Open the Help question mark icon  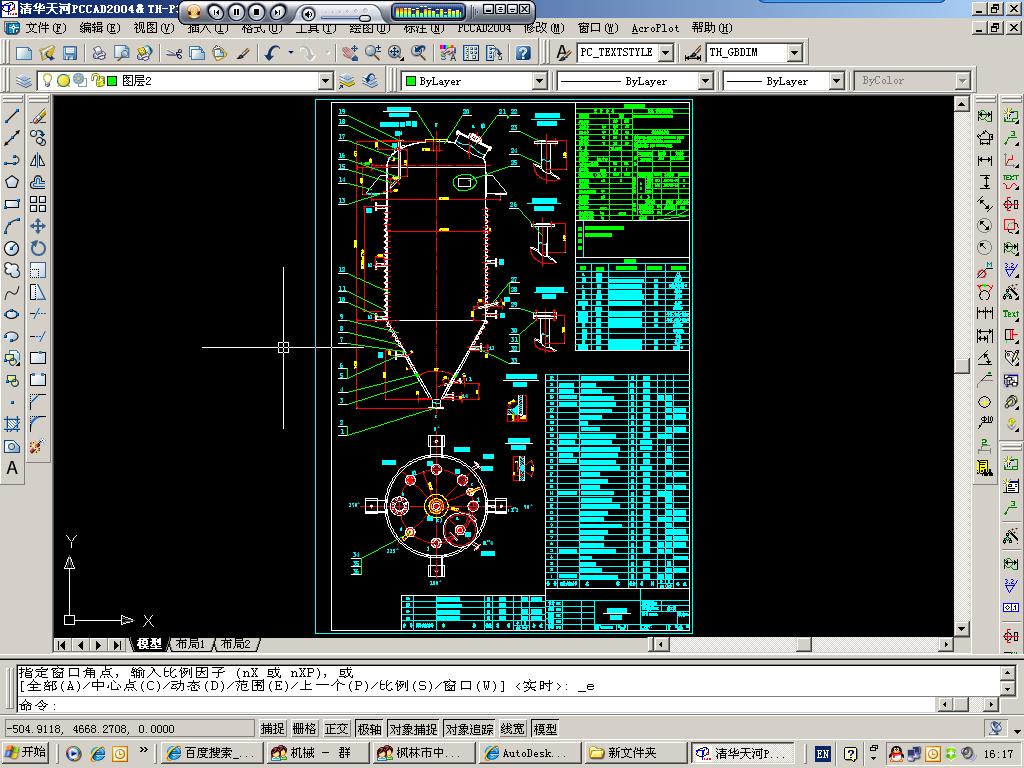pos(523,53)
